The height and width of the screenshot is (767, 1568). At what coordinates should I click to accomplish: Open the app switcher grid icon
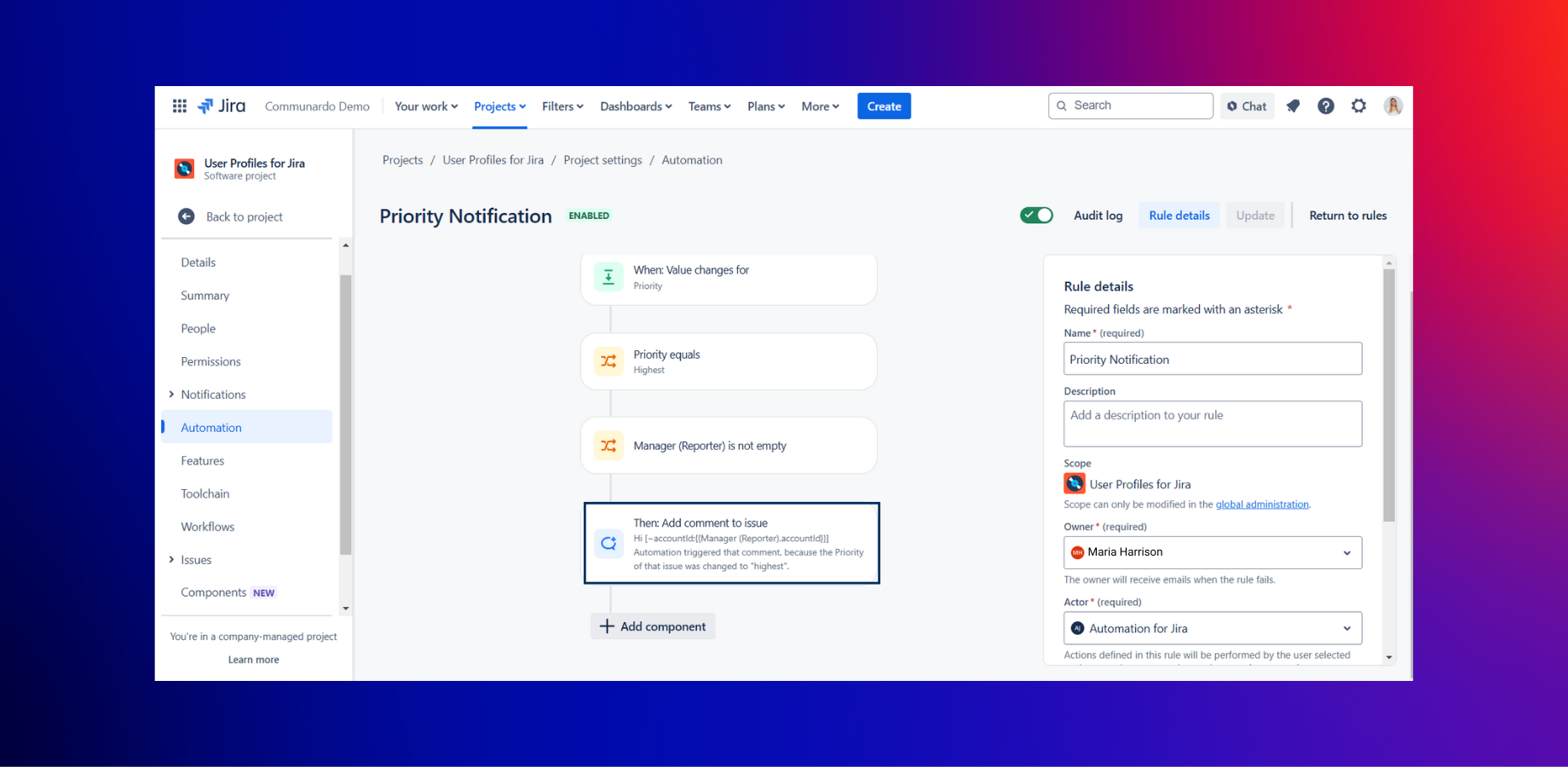[180, 106]
